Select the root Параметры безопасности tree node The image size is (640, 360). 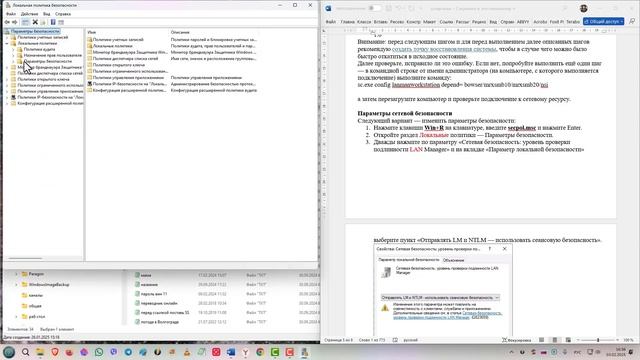[x=35, y=31]
